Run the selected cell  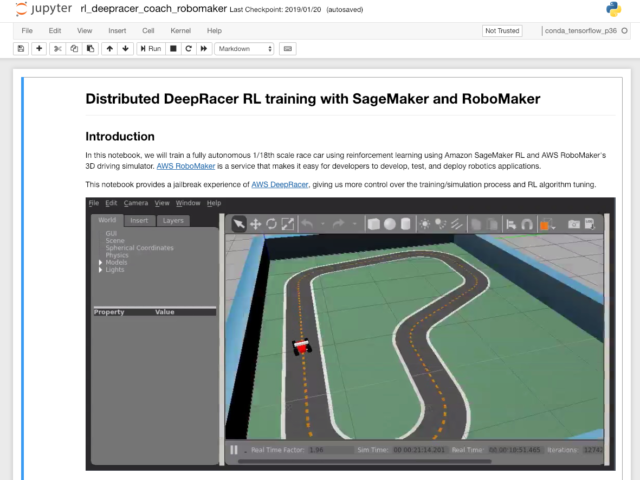151,49
